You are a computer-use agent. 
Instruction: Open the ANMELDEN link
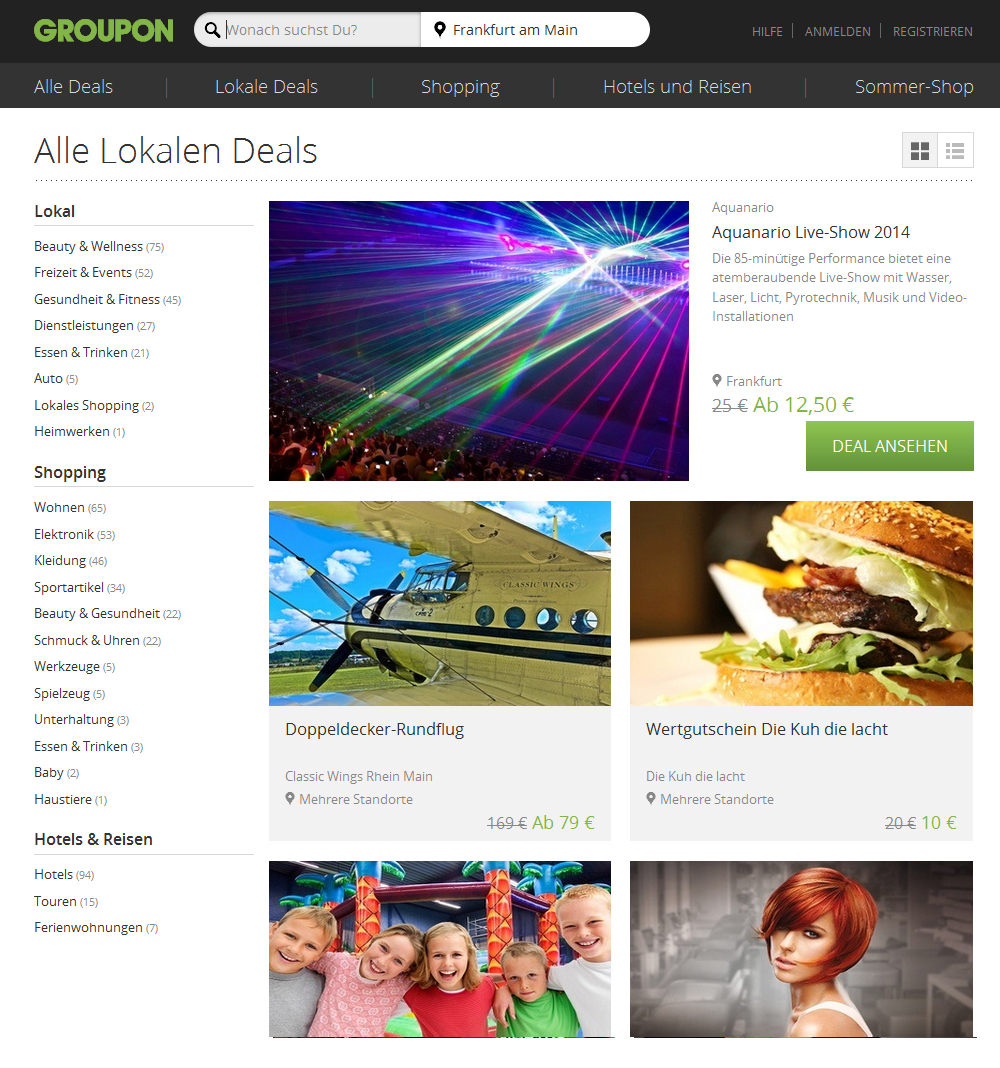click(837, 31)
